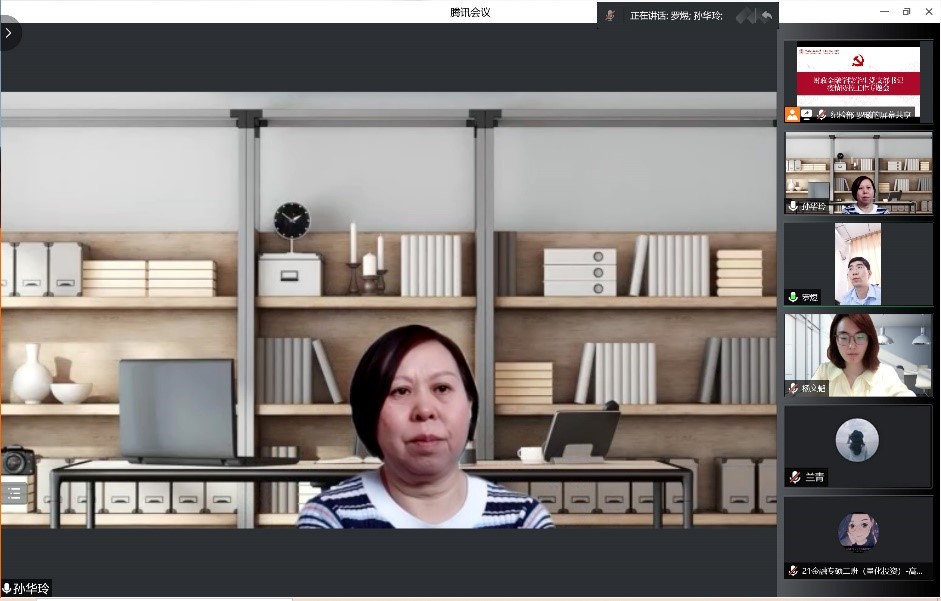Click the double-diamond icon in speaking bar
This screenshot has height=601, width=941.
(x=745, y=16)
